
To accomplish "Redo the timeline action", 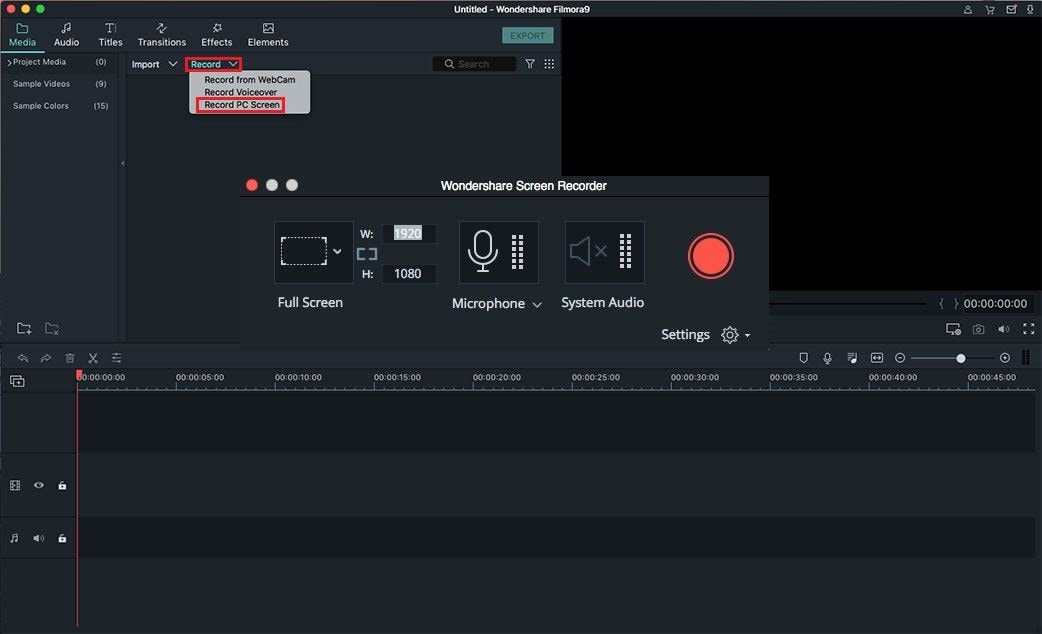I will pyautogui.click(x=46, y=358).
